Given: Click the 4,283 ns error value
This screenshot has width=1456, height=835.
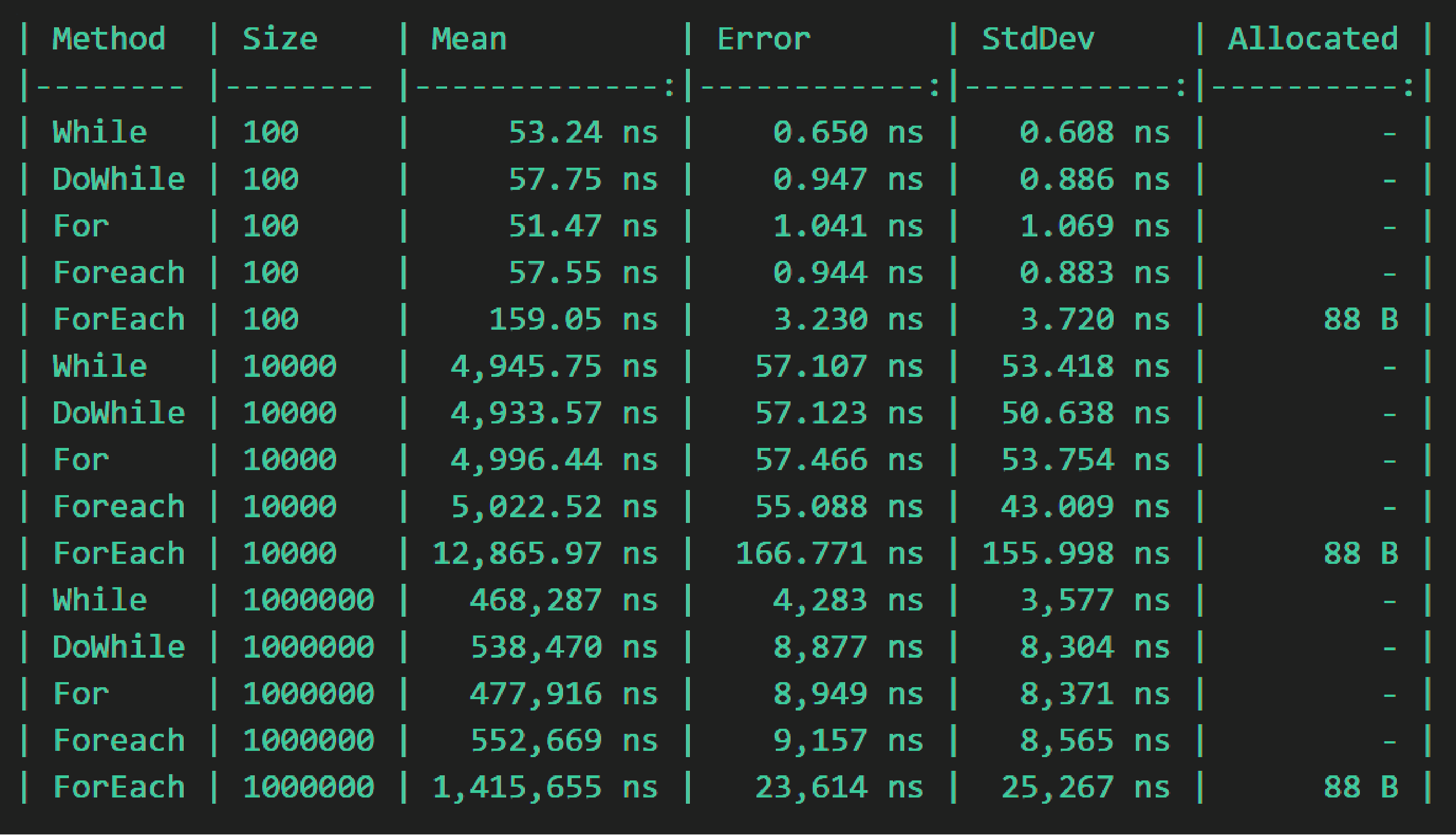Looking at the screenshot, I should click(x=848, y=600).
